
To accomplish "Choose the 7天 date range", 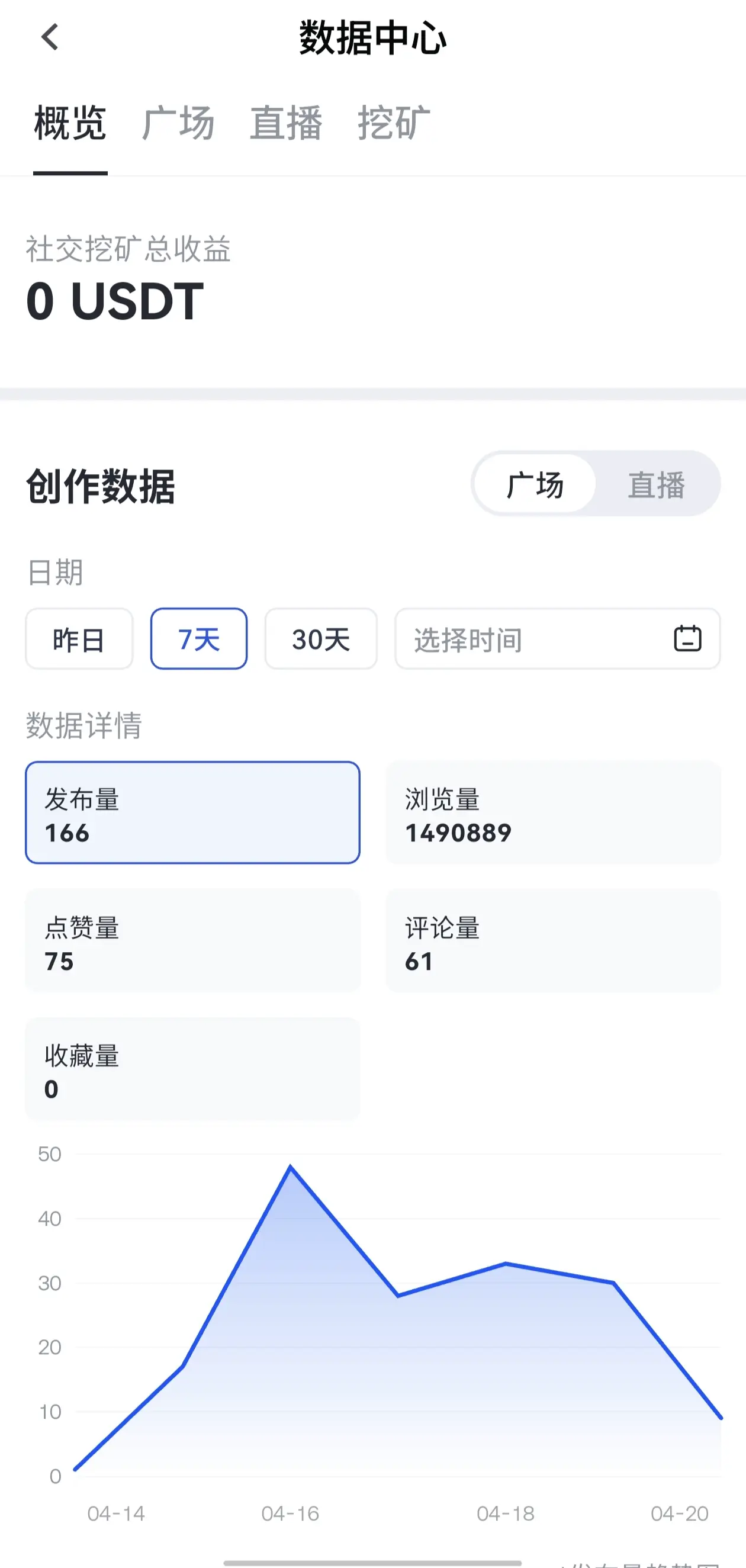I will pos(199,639).
